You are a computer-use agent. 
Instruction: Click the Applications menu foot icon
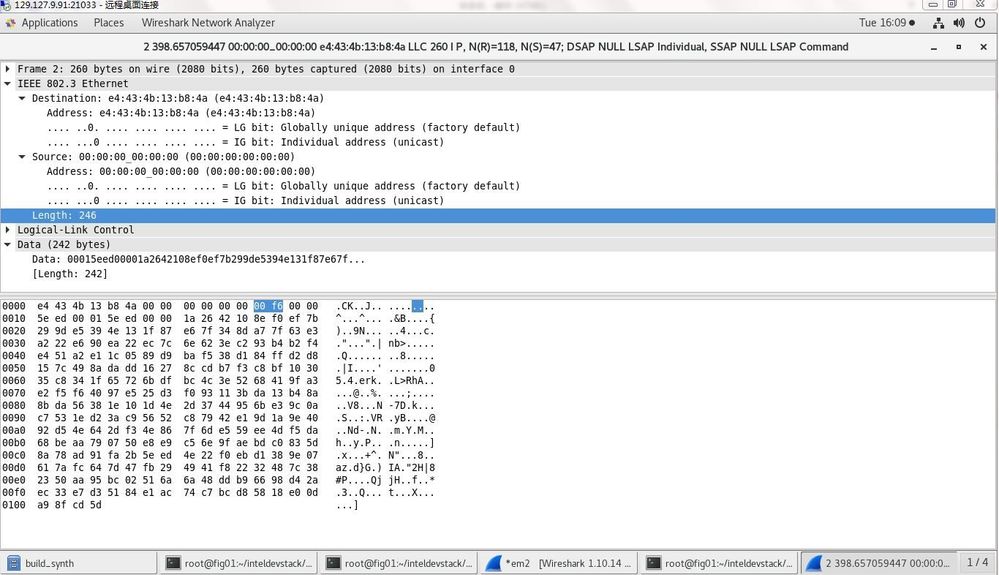click(10, 23)
